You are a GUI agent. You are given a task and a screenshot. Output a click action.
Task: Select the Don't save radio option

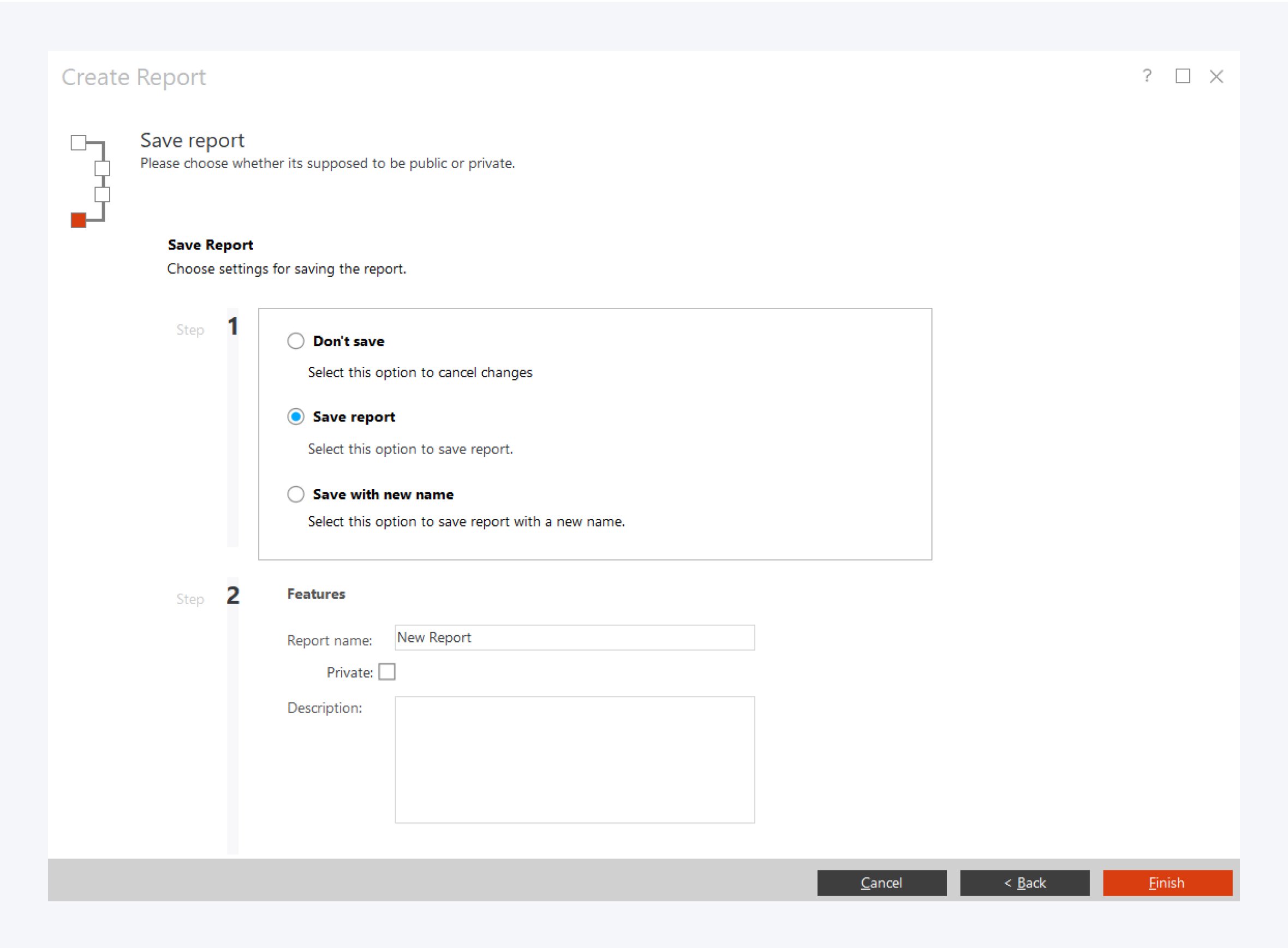click(x=295, y=341)
